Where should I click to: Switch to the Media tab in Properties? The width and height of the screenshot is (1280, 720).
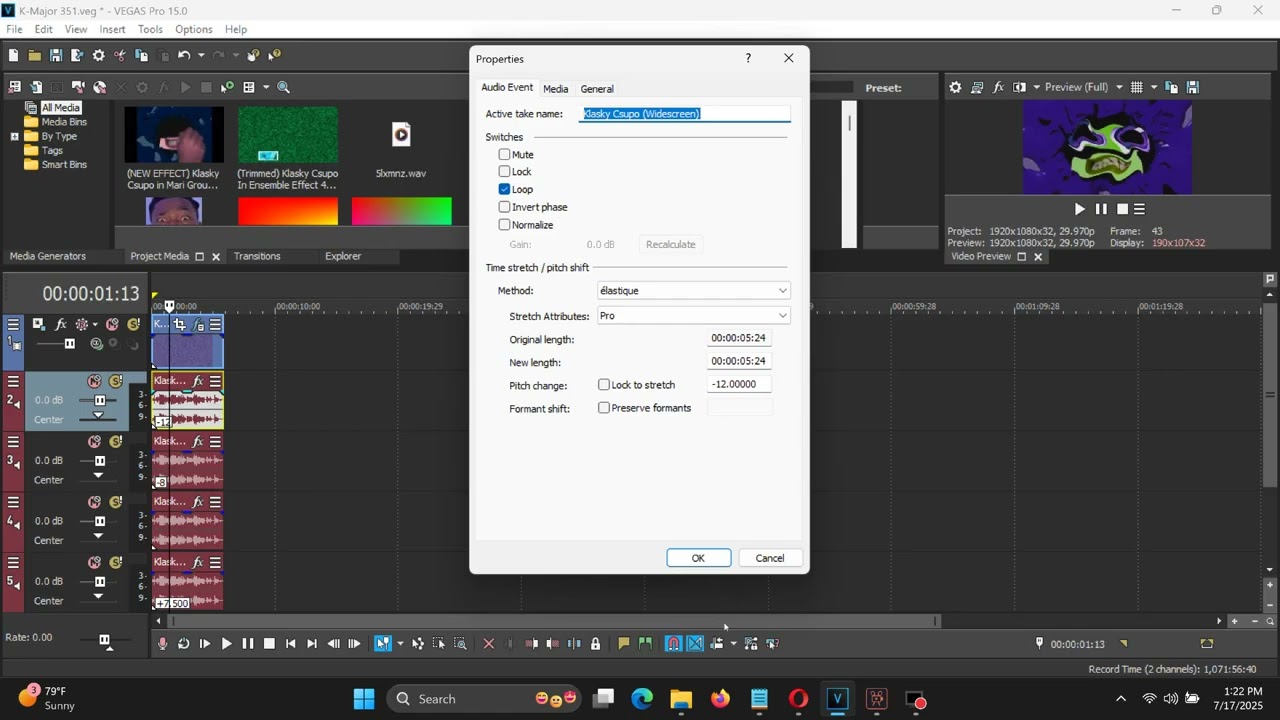[555, 89]
